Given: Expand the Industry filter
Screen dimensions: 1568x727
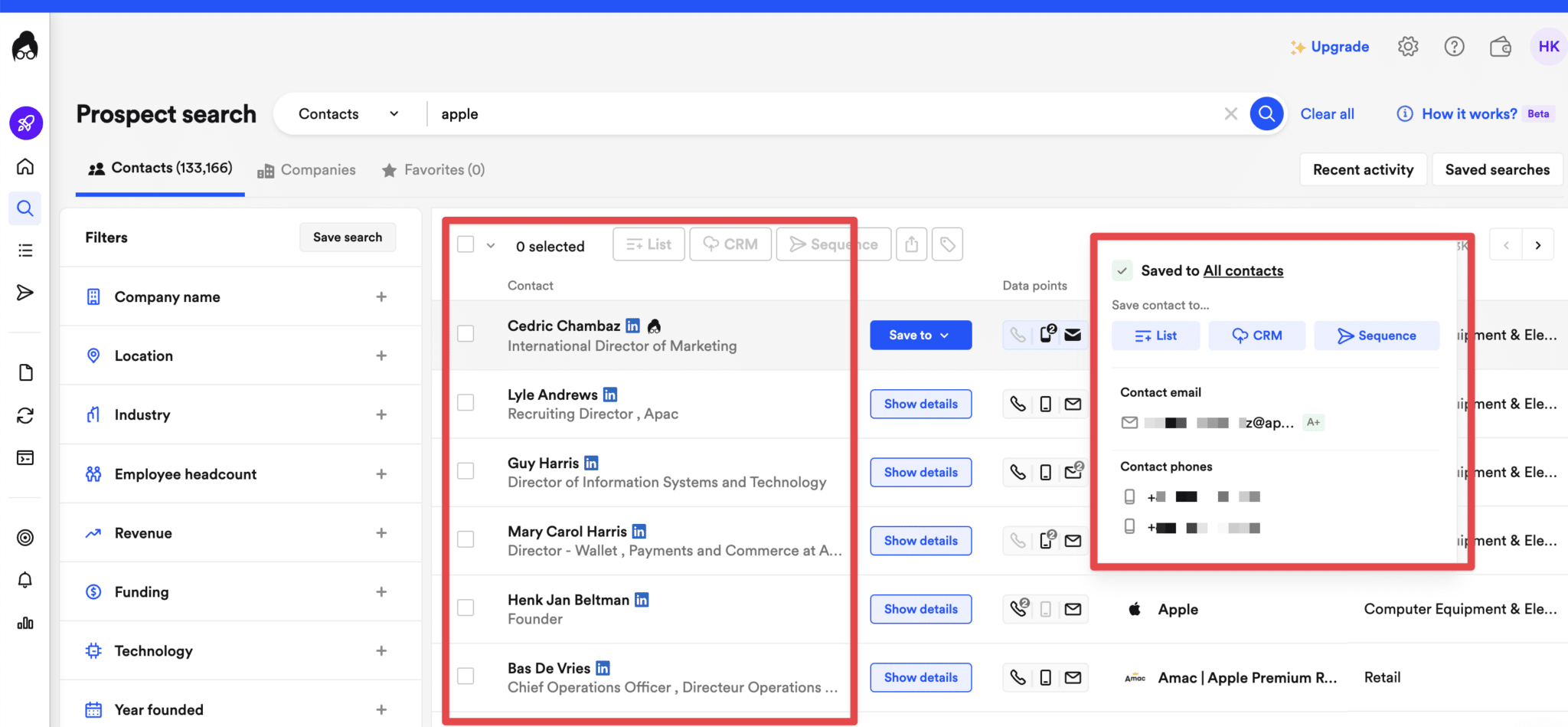Looking at the screenshot, I should point(381,414).
